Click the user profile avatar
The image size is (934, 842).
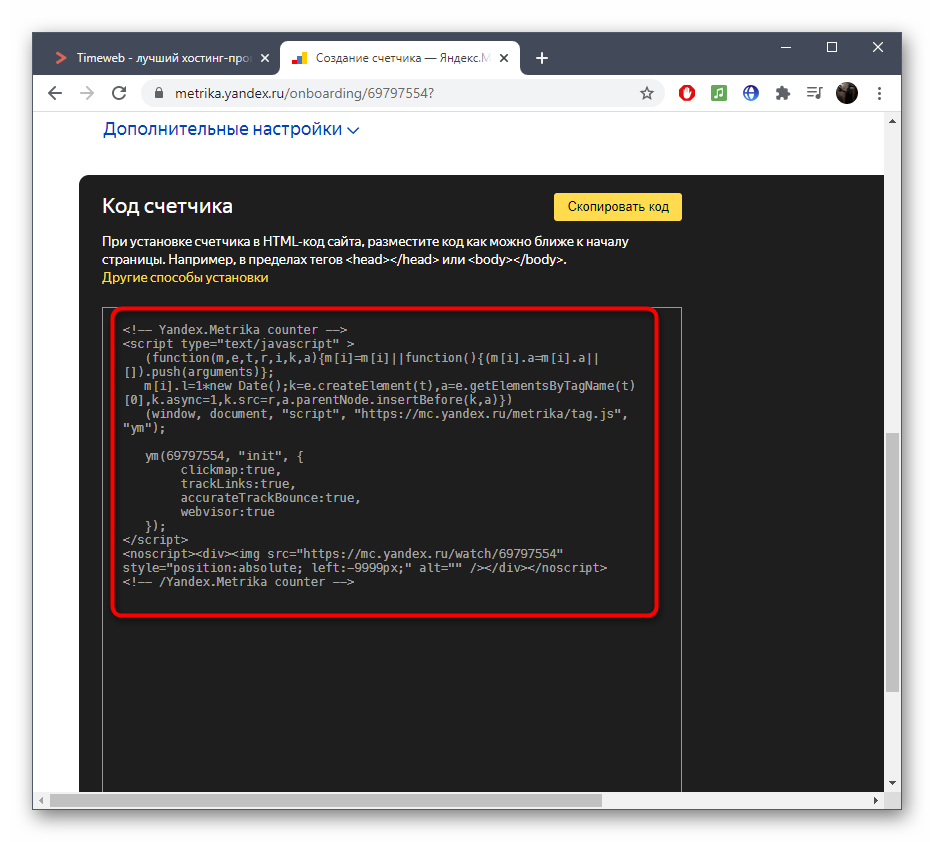tap(847, 93)
